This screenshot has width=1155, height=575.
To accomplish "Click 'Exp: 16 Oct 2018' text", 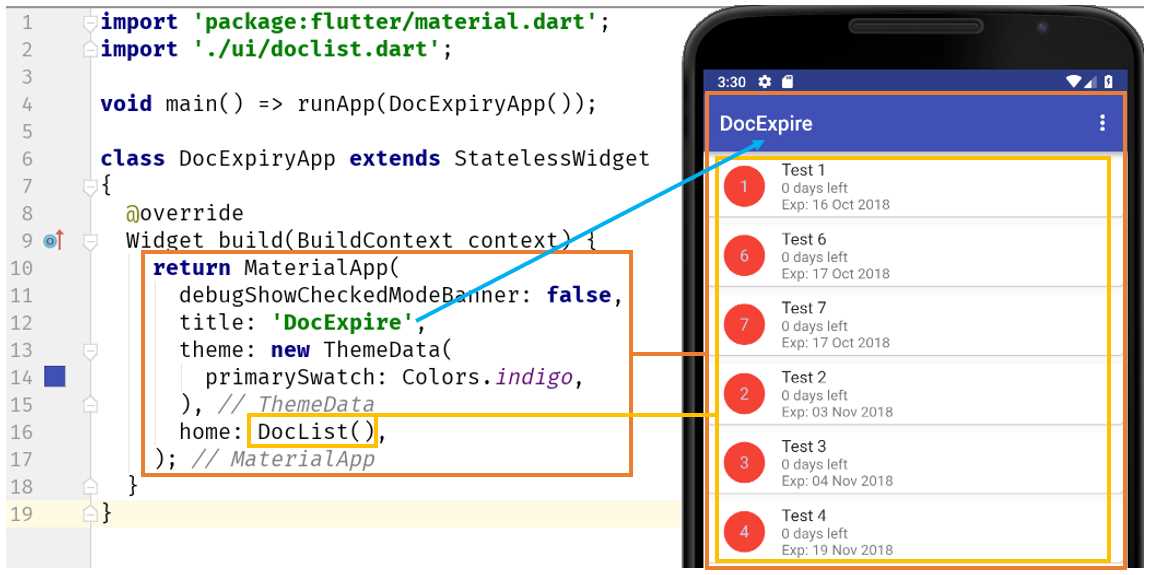I will pos(835,205).
